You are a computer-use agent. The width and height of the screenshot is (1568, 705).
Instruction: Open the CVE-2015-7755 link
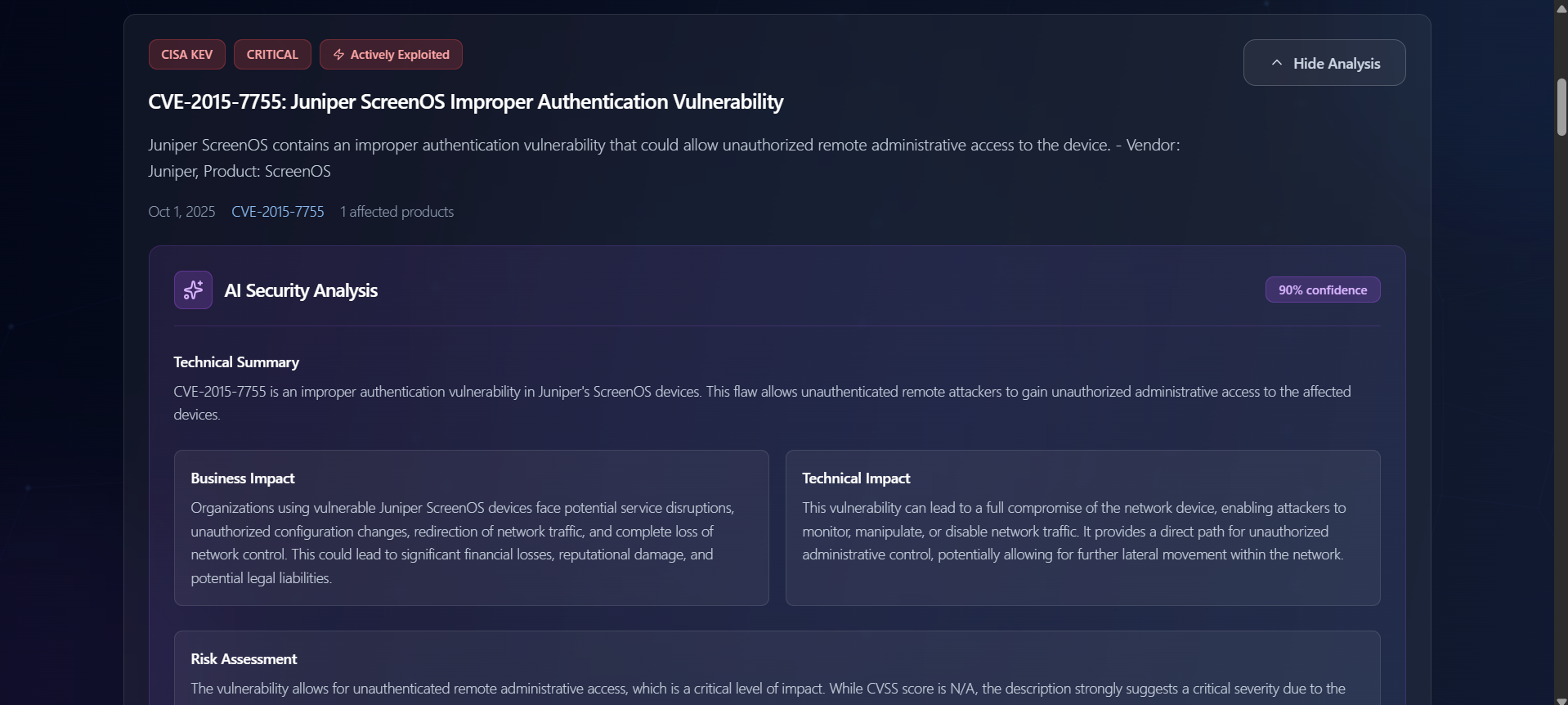(278, 212)
